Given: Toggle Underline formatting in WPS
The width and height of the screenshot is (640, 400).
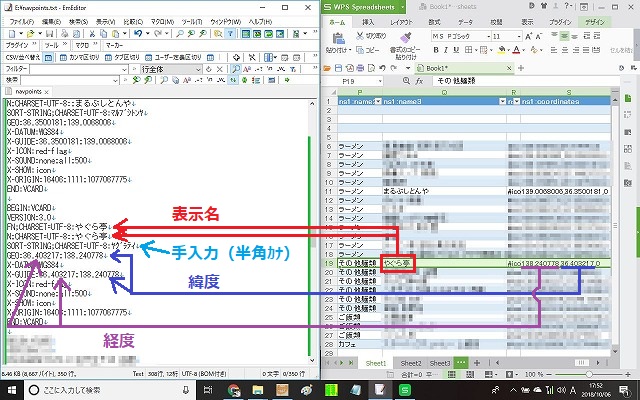Looking at the screenshot, I should point(456,50).
